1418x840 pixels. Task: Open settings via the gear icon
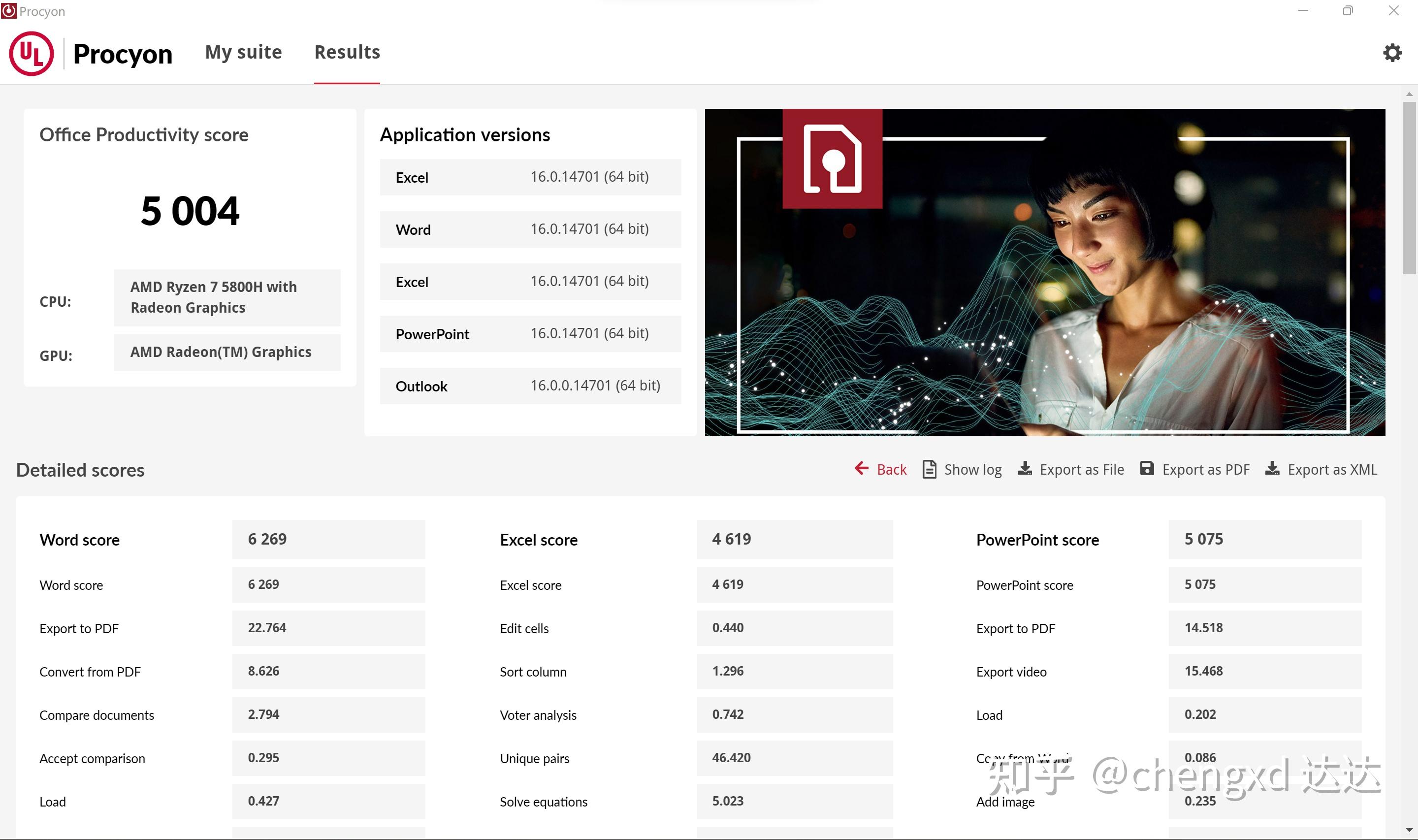tap(1391, 53)
